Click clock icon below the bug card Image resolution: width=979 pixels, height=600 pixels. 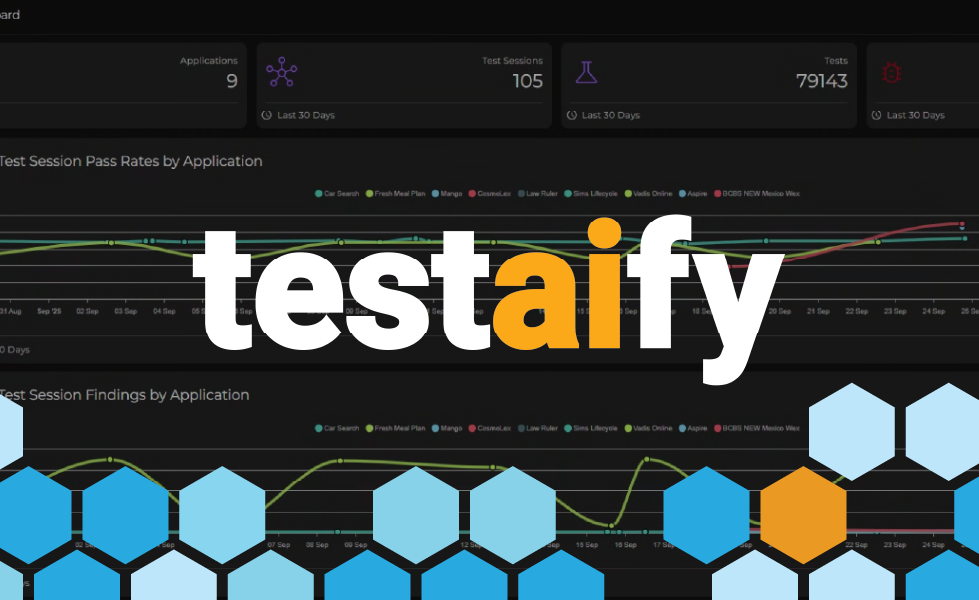coord(876,115)
